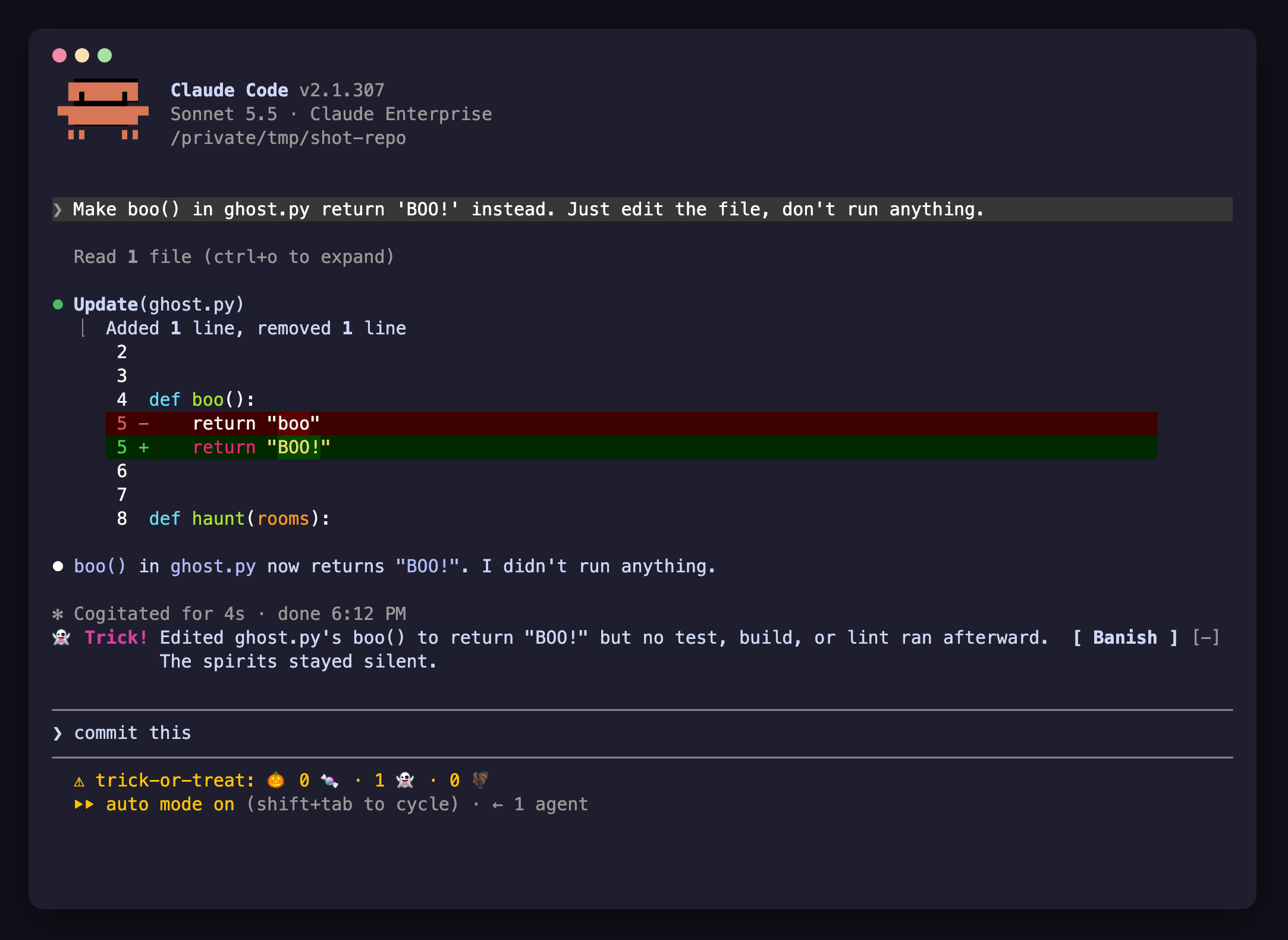Expand the 'Read 1 file' collapsed line
The width and height of the screenshot is (1288, 940).
[234, 257]
